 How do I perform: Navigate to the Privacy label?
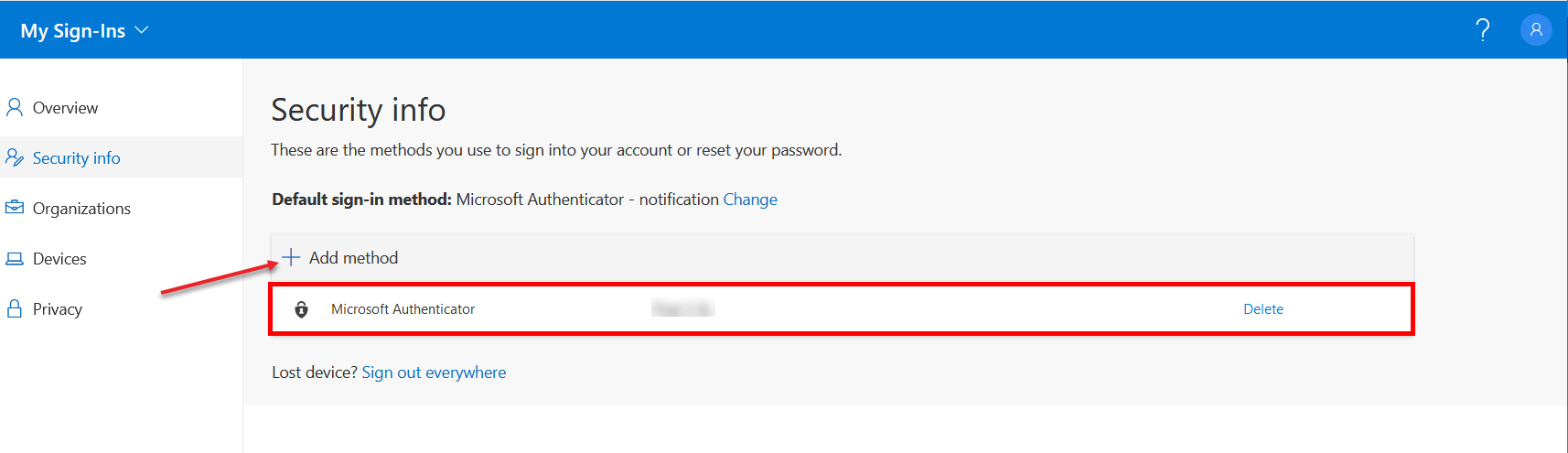click(58, 309)
